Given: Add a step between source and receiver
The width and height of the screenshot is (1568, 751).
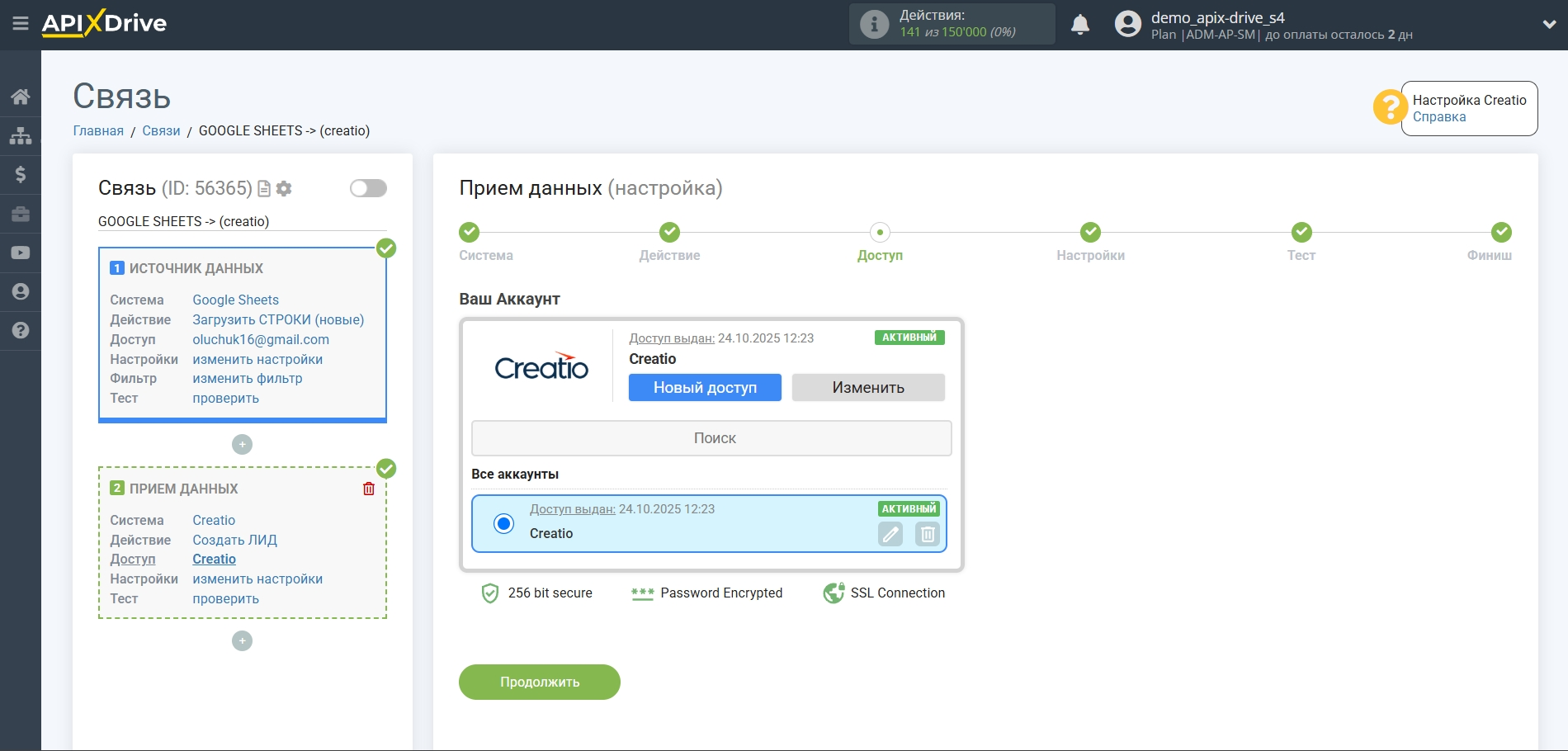Looking at the screenshot, I should pos(242,445).
